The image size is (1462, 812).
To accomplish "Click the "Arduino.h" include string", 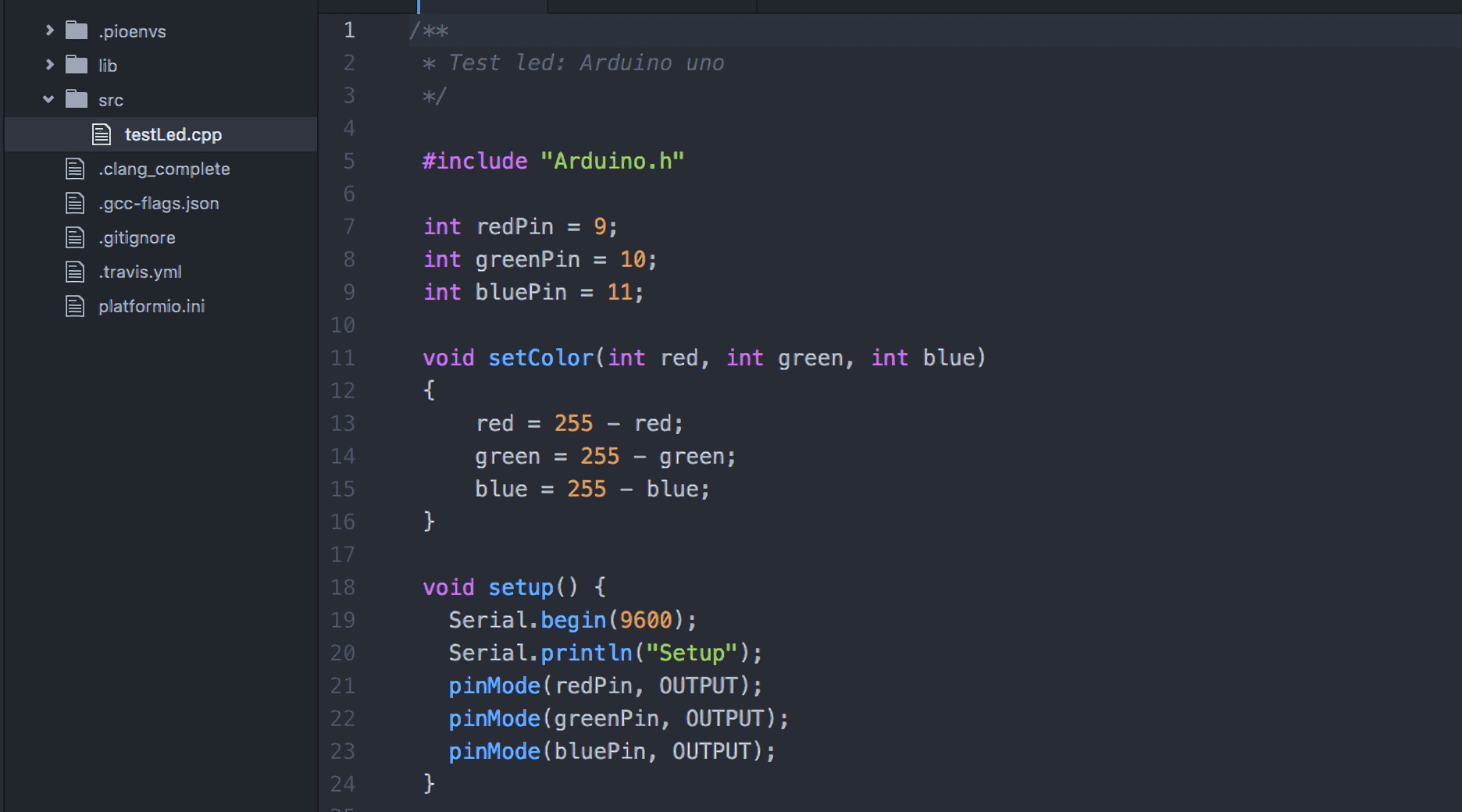I will [612, 161].
